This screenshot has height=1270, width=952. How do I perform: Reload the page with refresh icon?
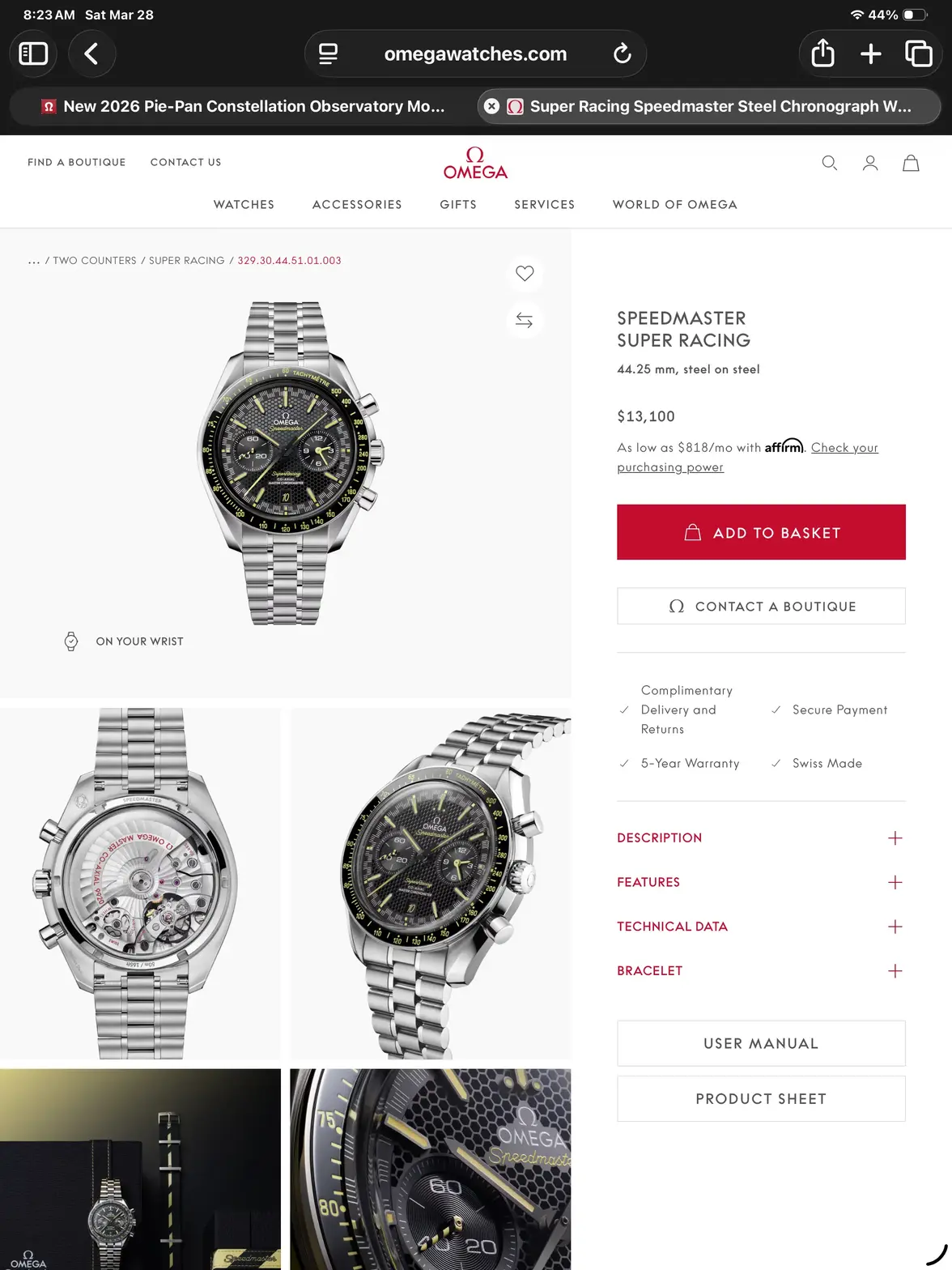click(622, 53)
